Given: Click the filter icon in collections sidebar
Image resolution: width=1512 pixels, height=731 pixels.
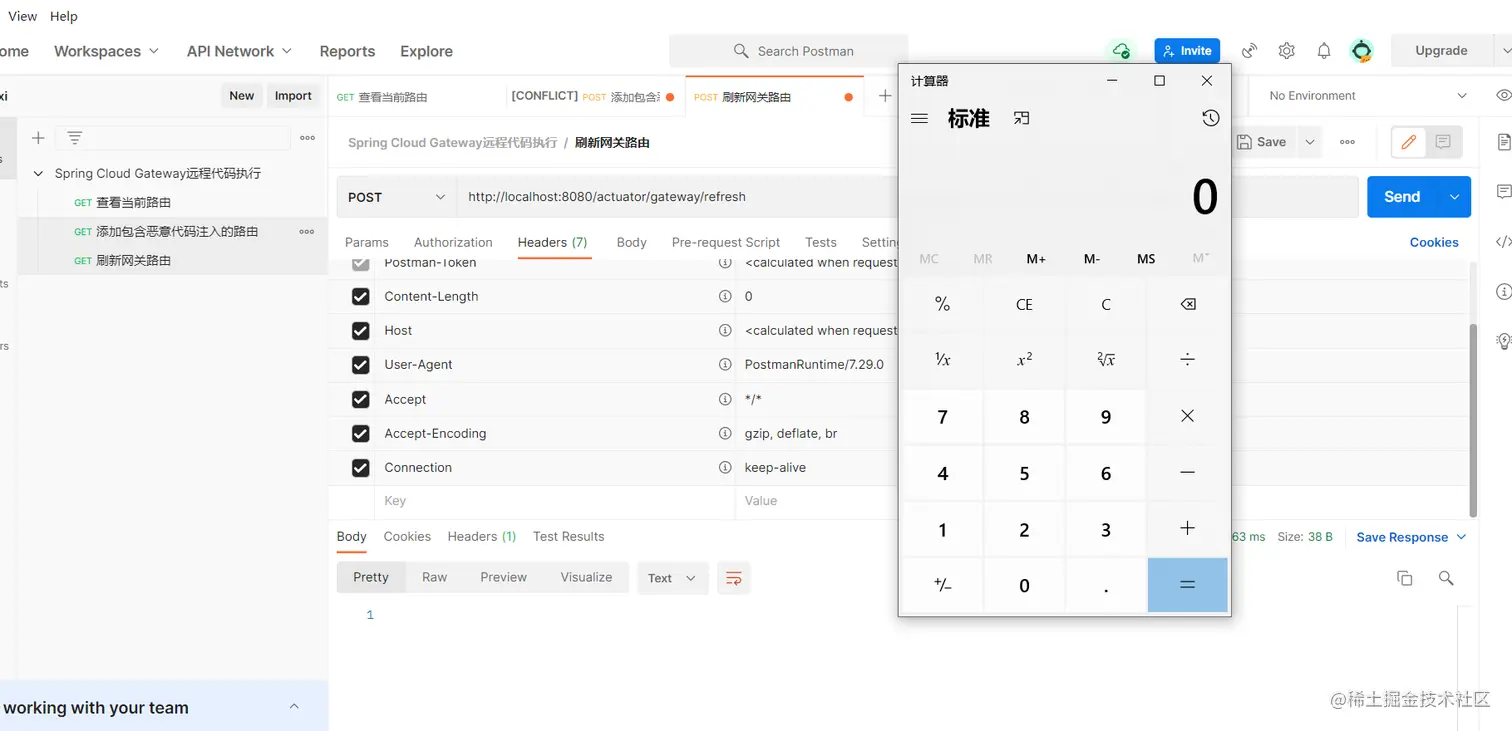Looking at the screenshot, I should coord(75,138).
